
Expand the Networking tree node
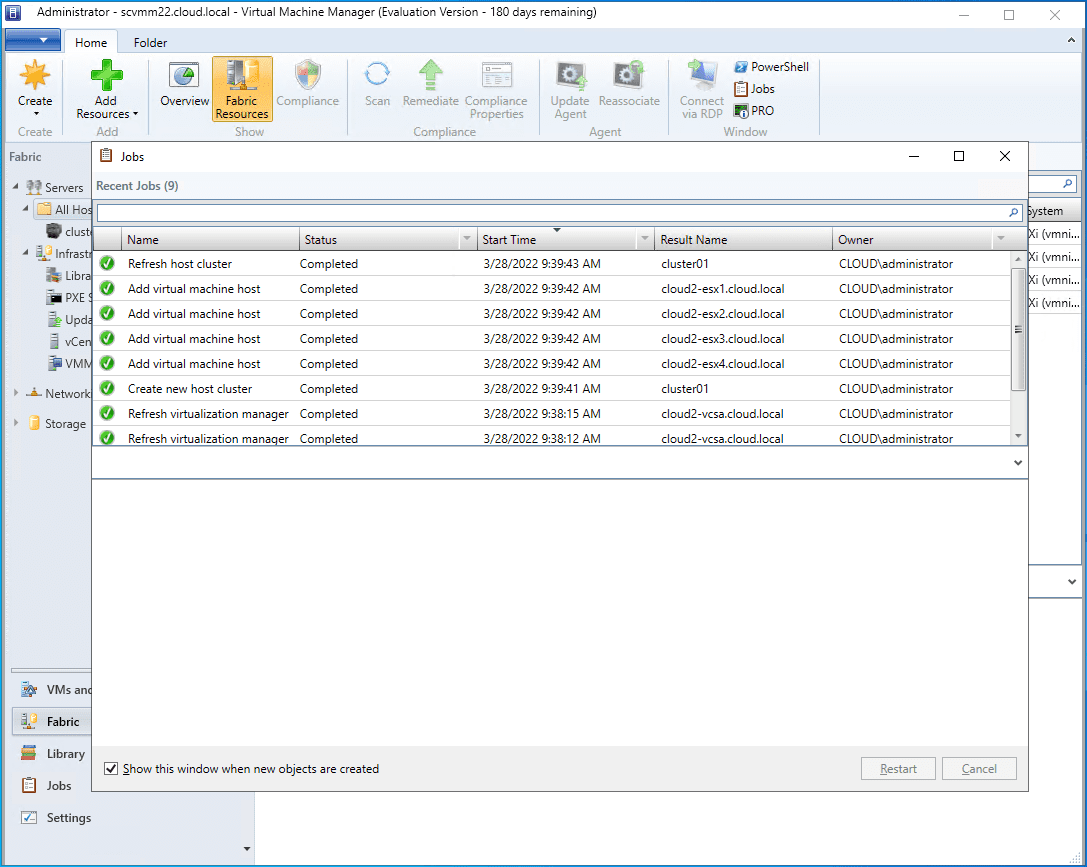coord(15,392)
